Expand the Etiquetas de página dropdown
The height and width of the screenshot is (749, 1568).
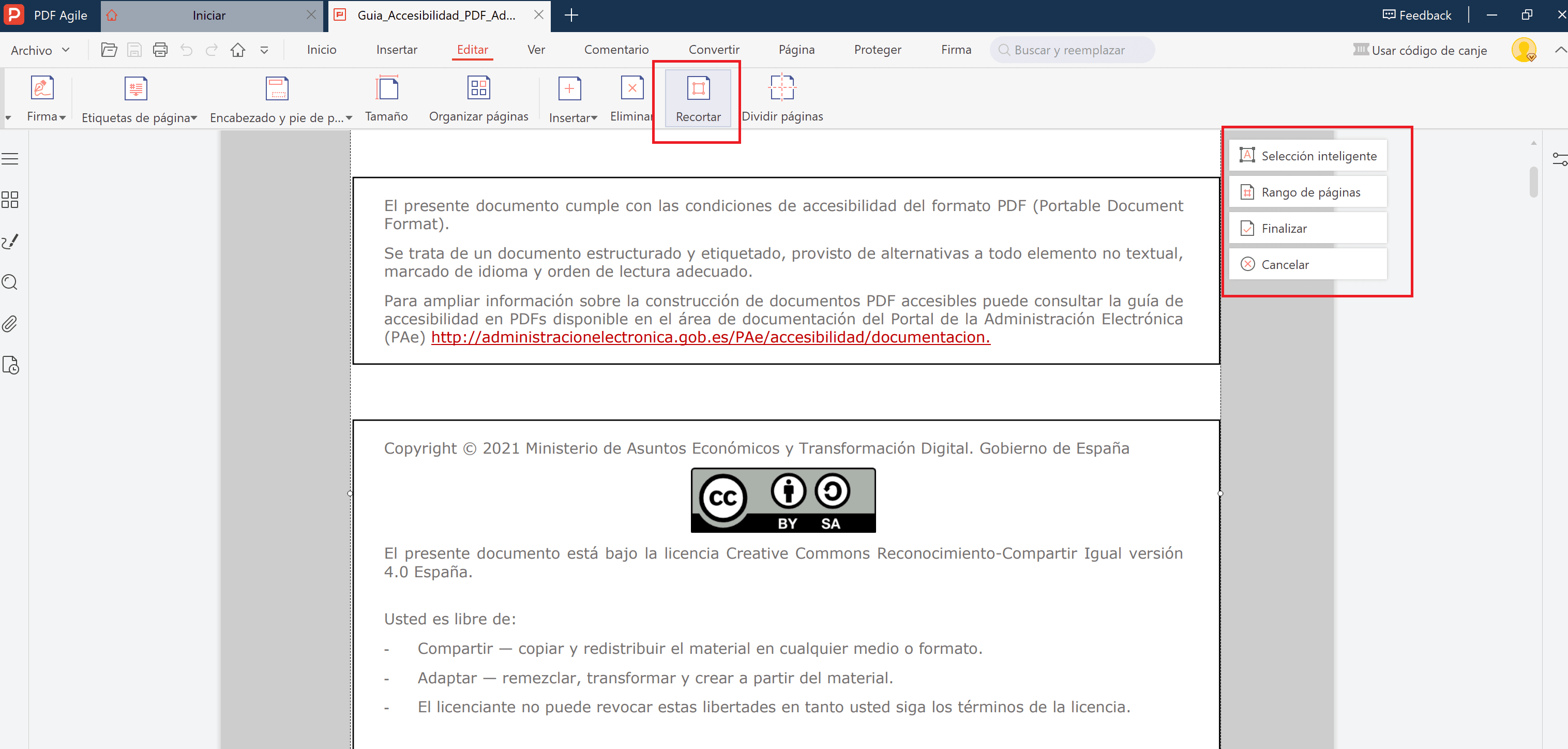pos(194,118)
